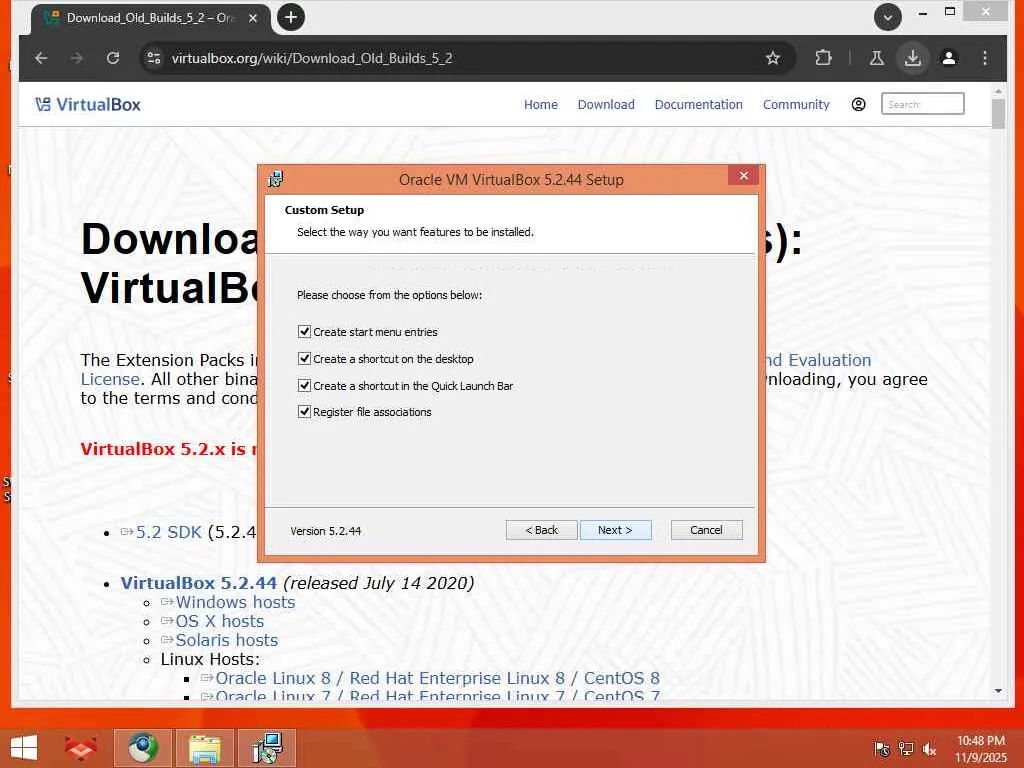Switch to the VirtualBox installer taskbar icon
Screen dimensions: 1024x768
(267, 748)
